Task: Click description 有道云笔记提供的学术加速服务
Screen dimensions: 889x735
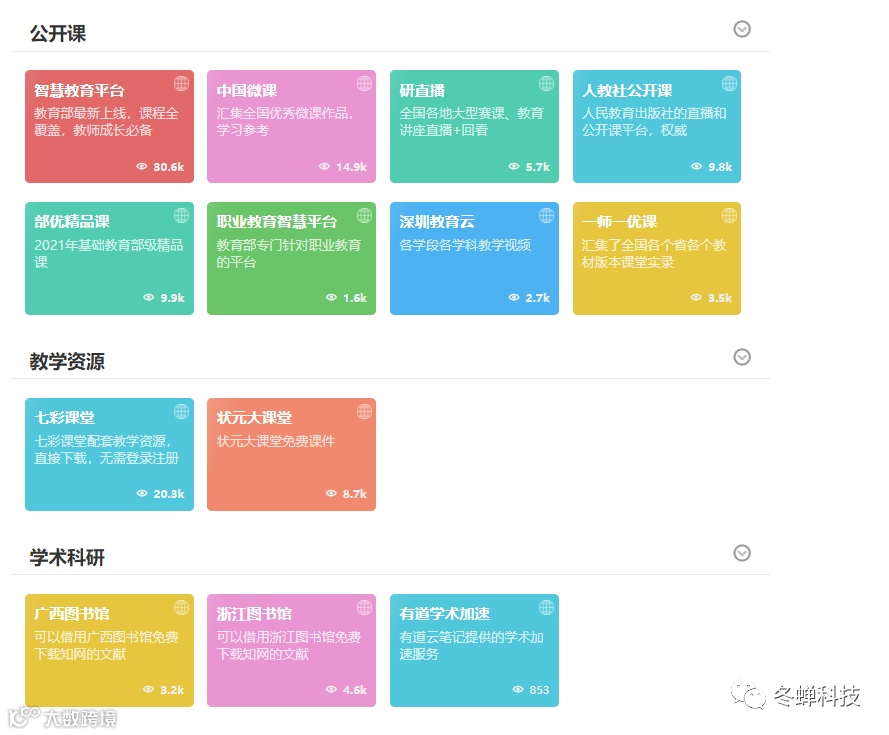Action: pos(472,645)
